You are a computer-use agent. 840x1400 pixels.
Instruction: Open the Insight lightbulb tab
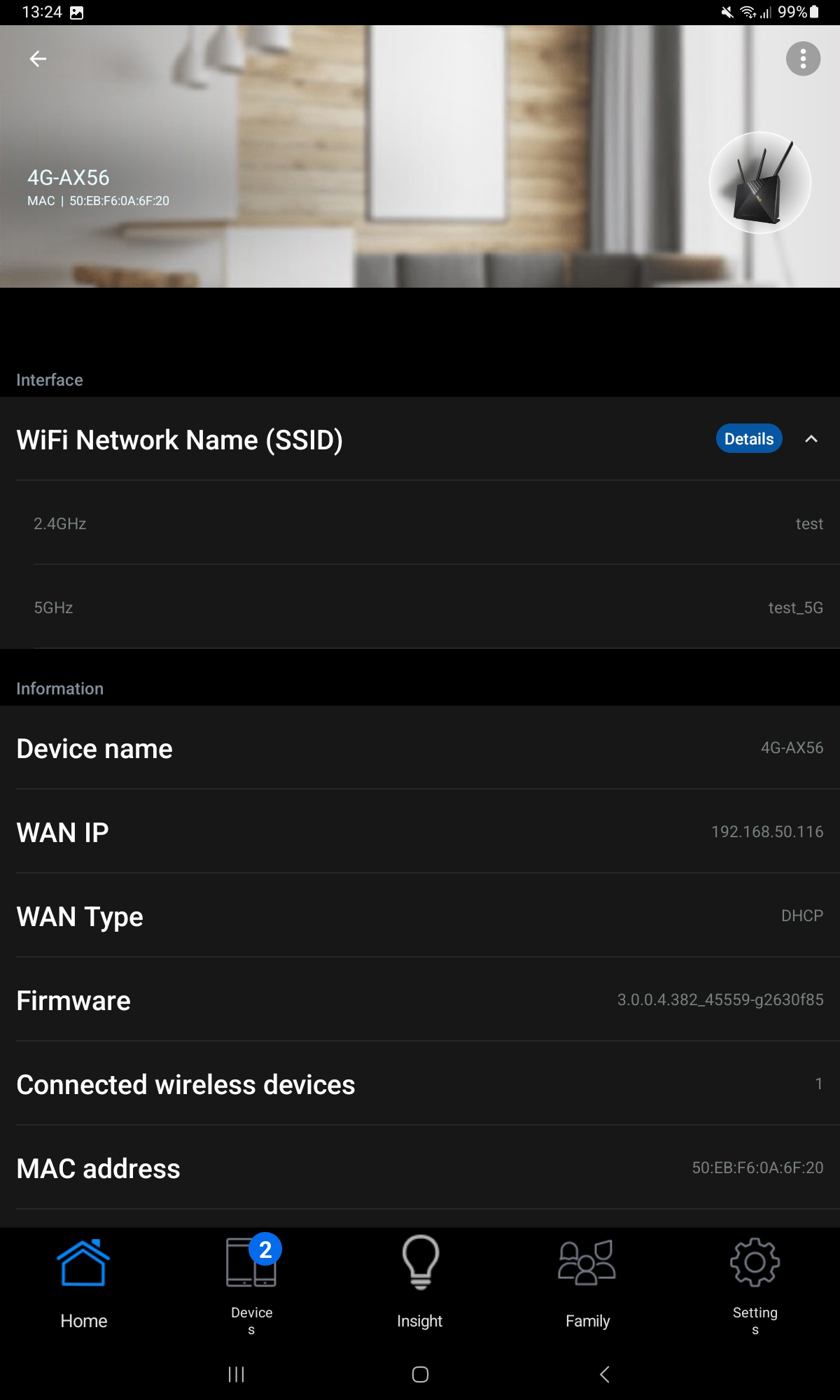click(x=420, y=1284)
